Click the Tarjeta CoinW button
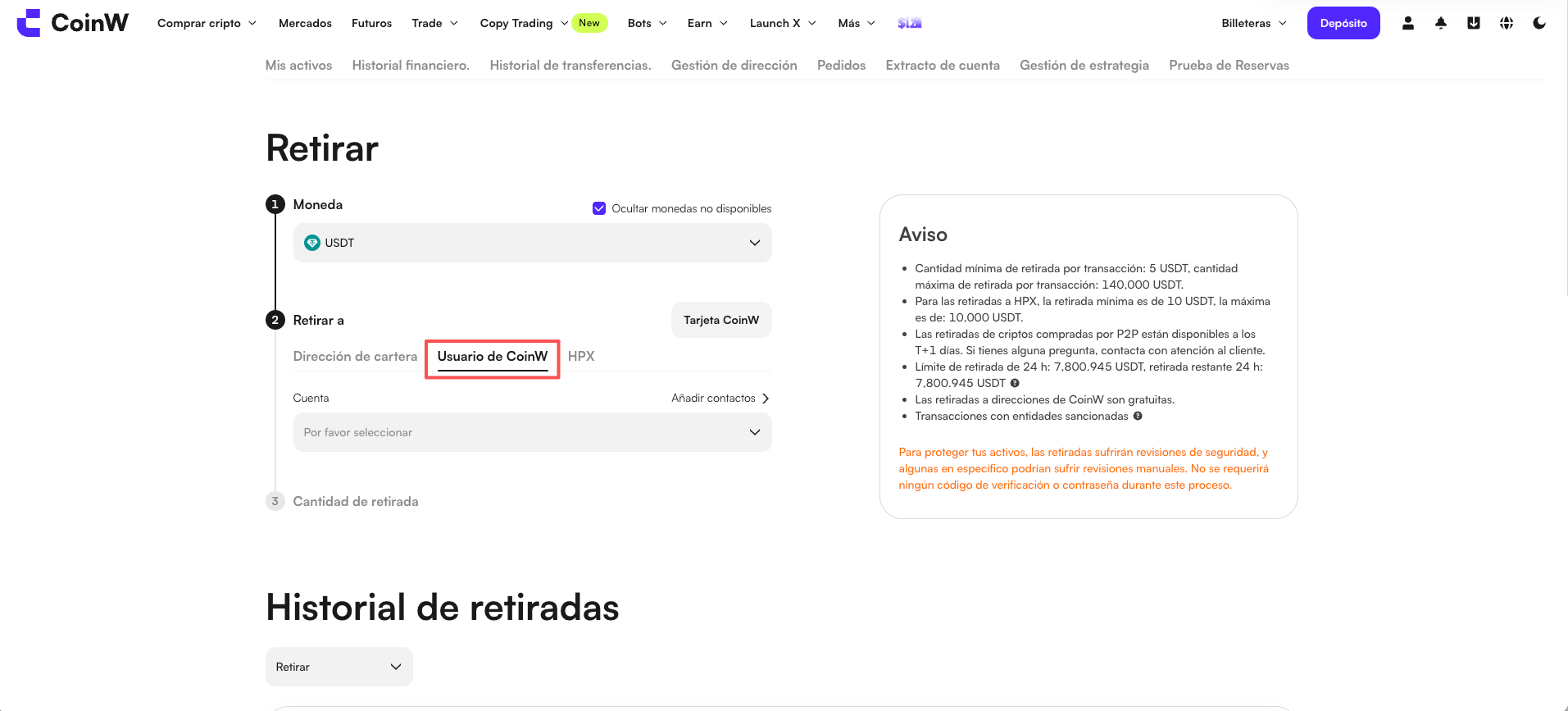The image size is (1568, 711). (721, 320)
